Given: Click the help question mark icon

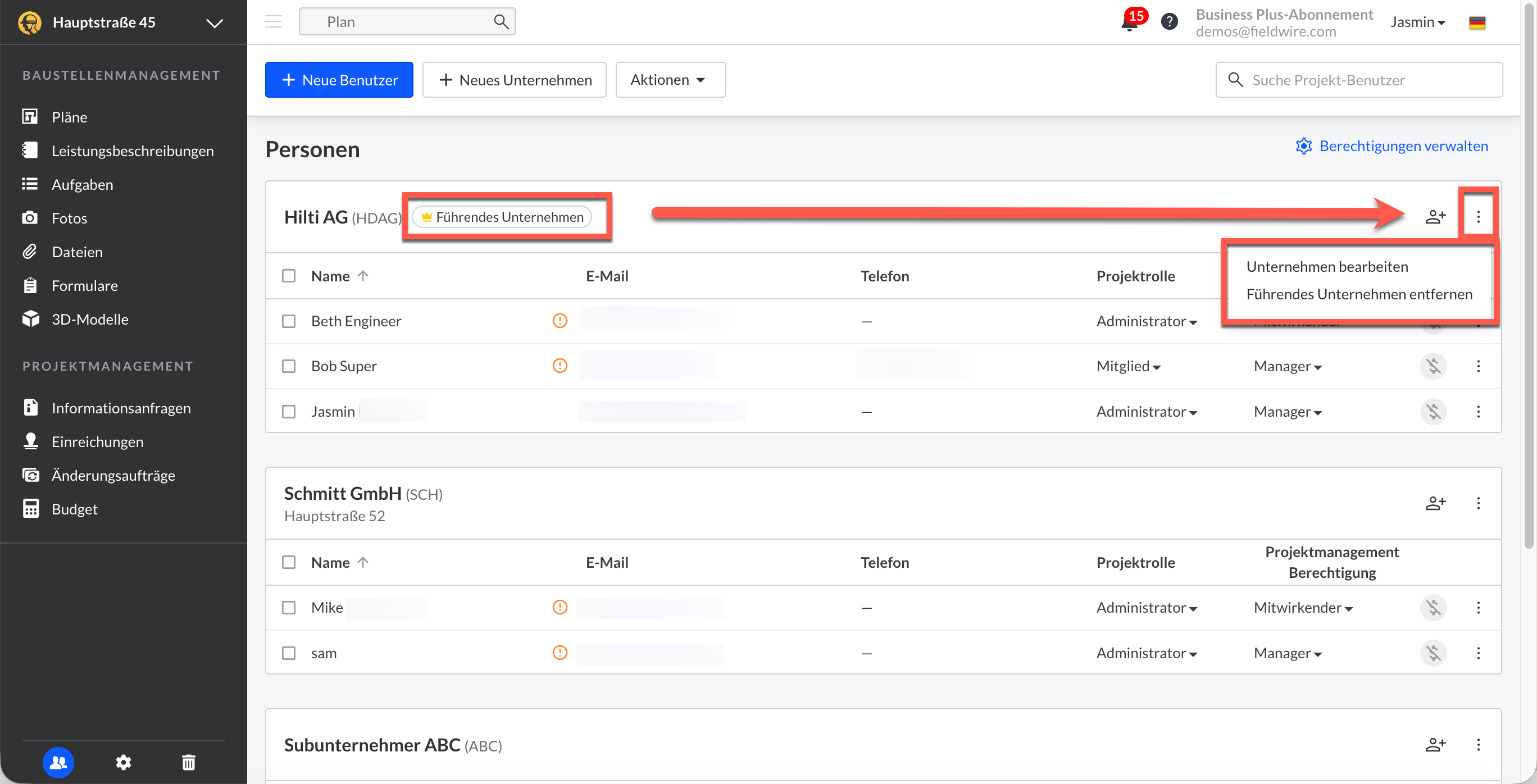Looking at the screenshot, I should coord(1169,22).
